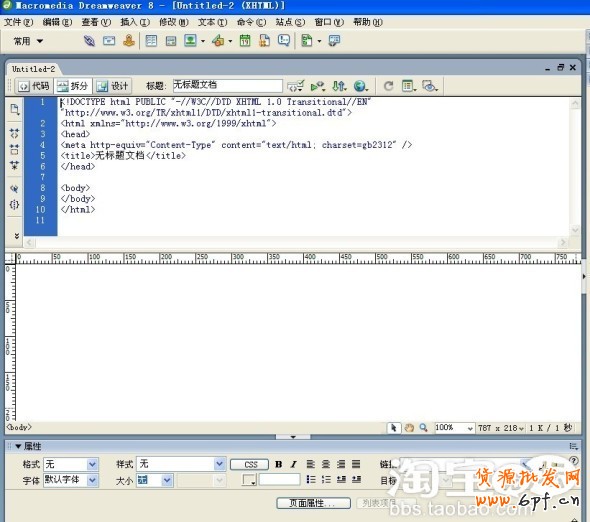Image resolution: width=590 pixels, height=522 pixels.
Task: Insert Date calendar icon
Action: tap(245, 41)
